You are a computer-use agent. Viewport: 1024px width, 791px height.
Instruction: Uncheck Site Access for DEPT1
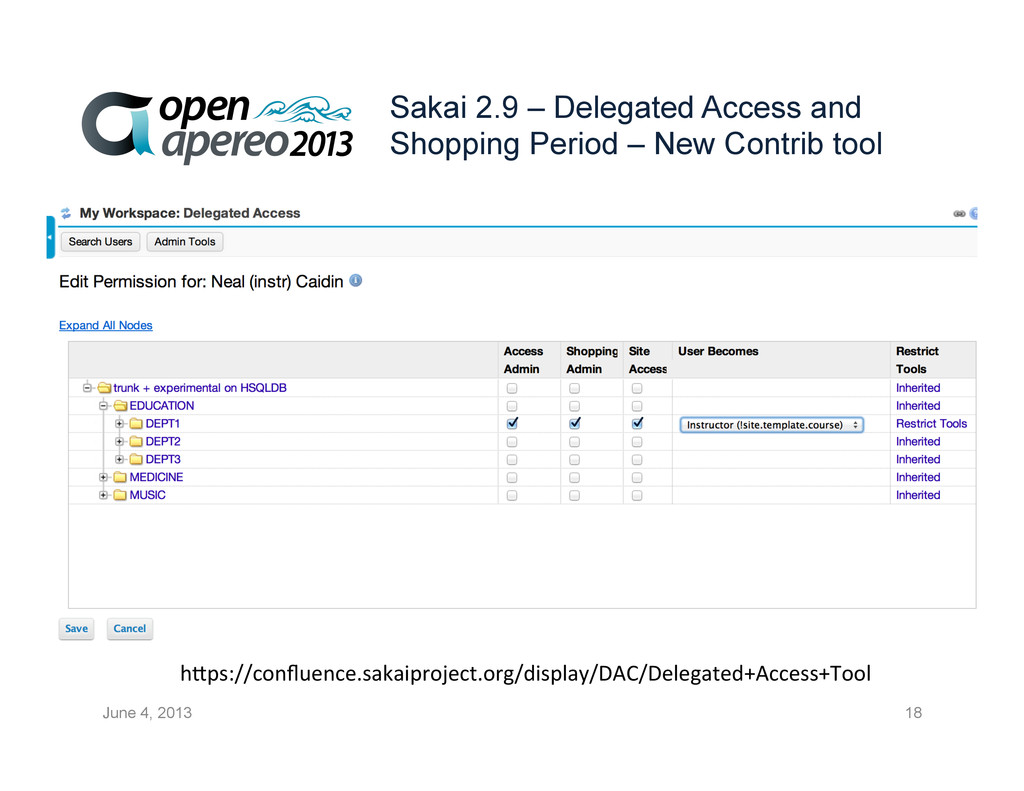(x=637, y=423)
